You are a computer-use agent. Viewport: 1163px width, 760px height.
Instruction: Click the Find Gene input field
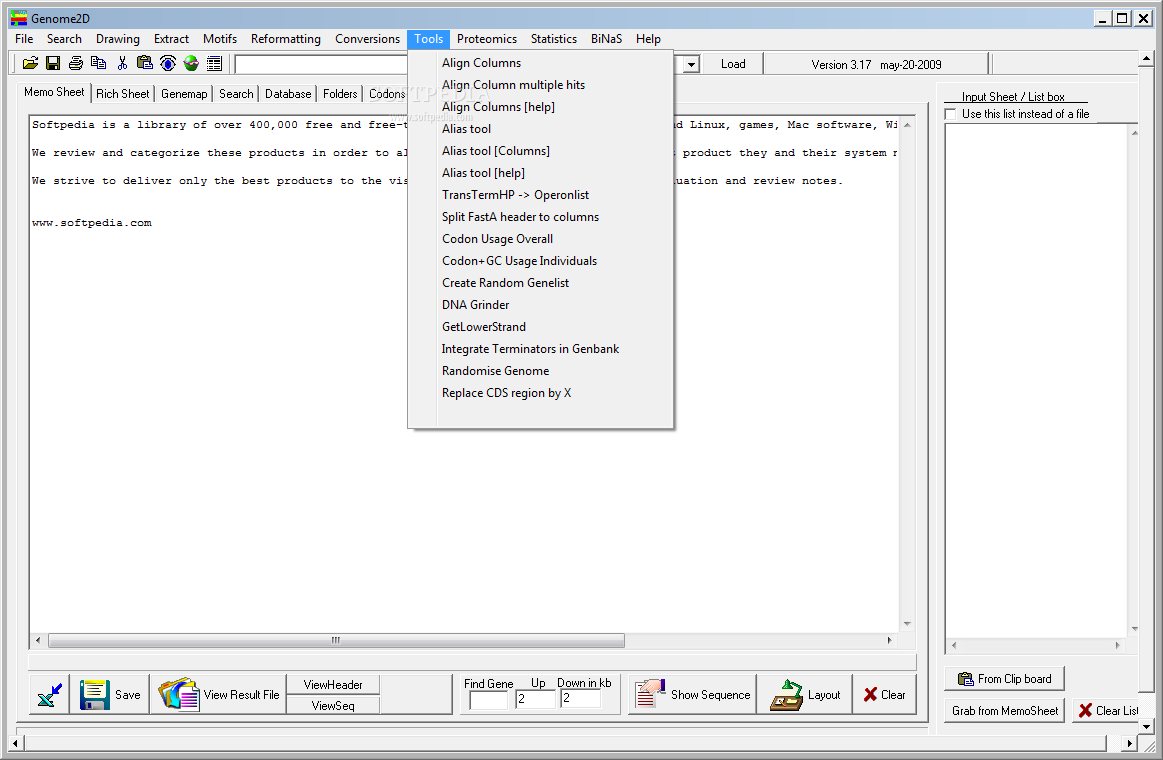[x=489, y=699]
